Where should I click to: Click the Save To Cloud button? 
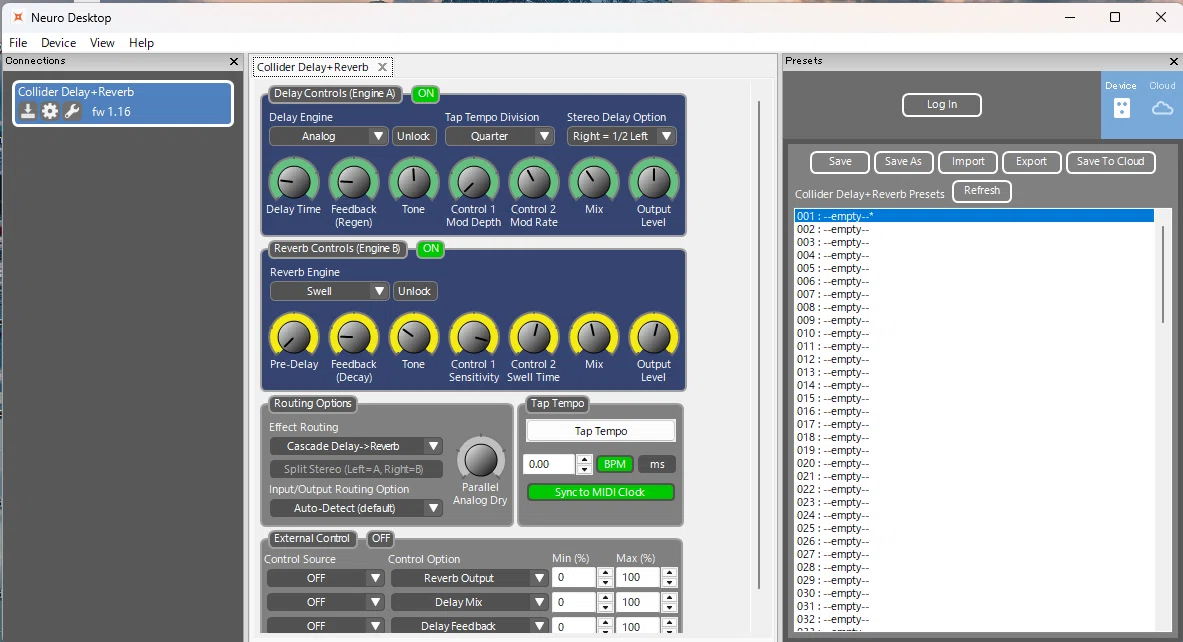(x=1111, y=161)
